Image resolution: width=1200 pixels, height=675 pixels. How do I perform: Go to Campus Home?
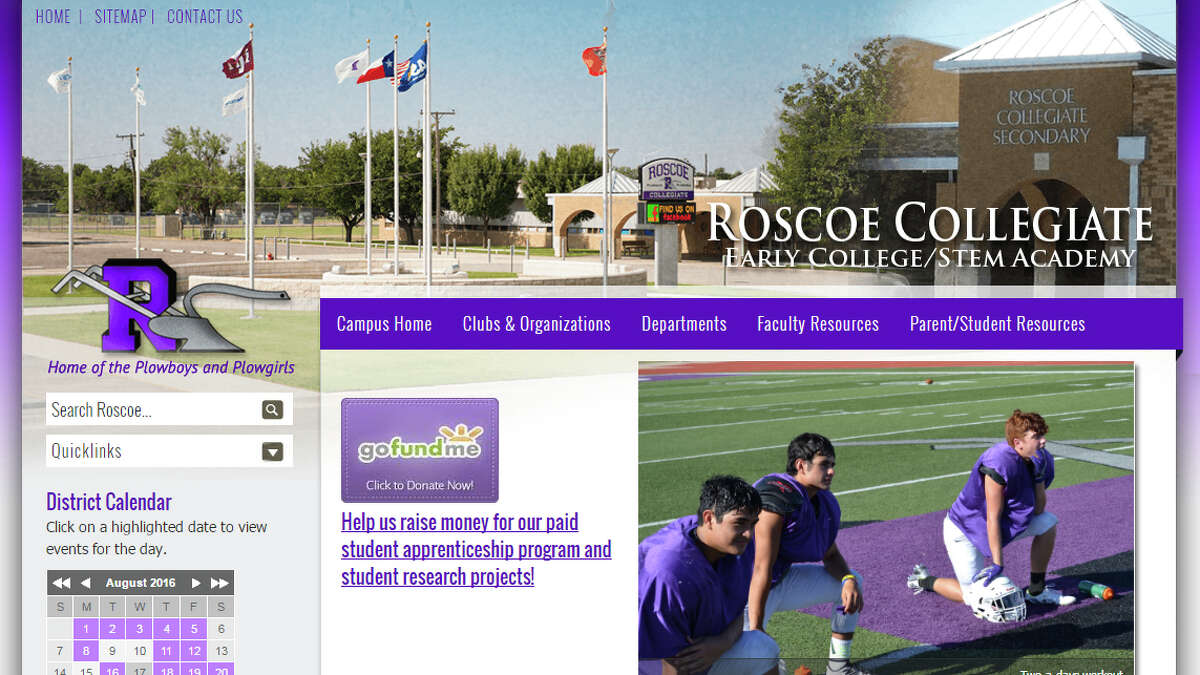pyautogui.click(x=383, y=323)
